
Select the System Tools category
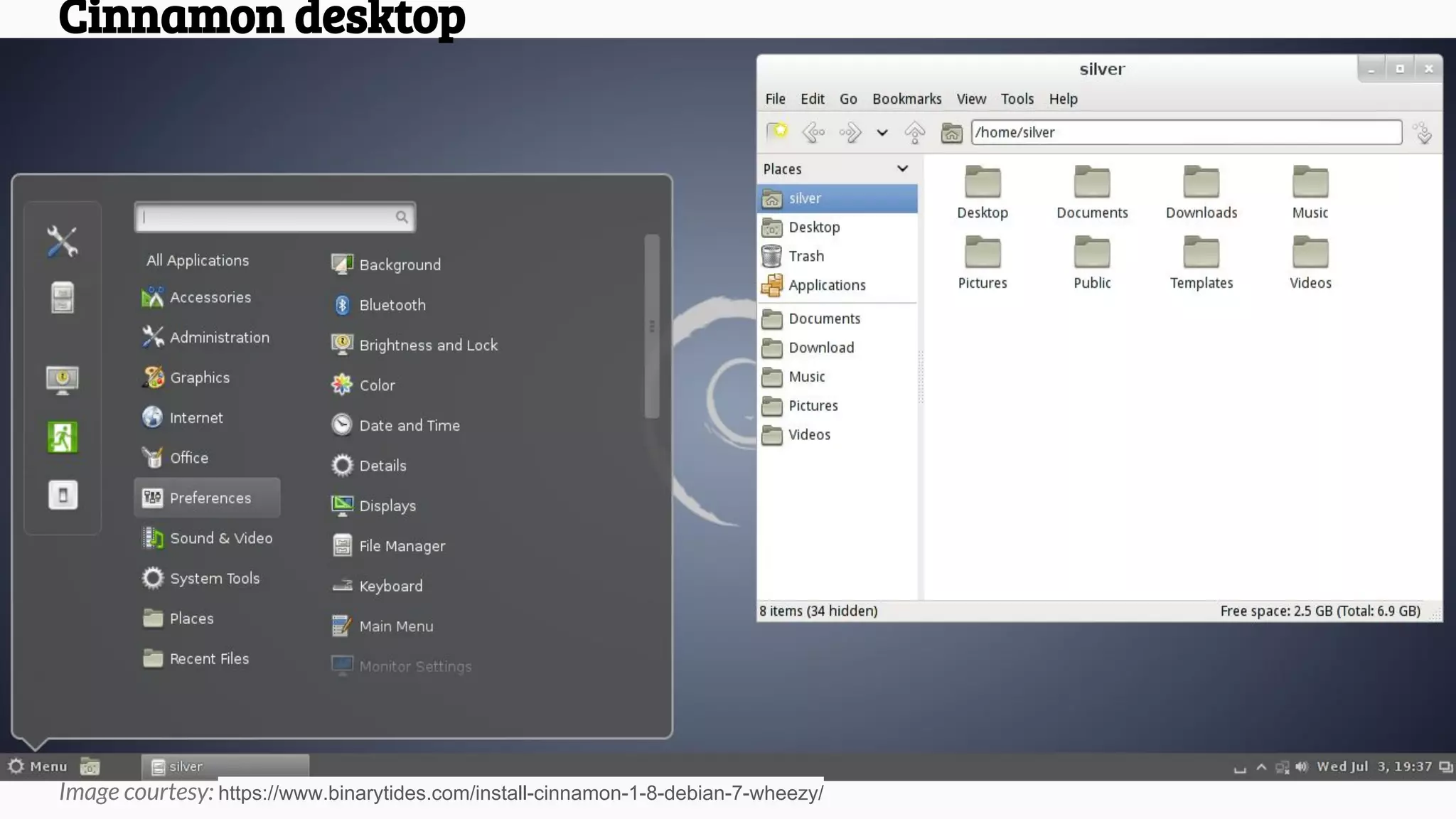[x=201, y=579]
